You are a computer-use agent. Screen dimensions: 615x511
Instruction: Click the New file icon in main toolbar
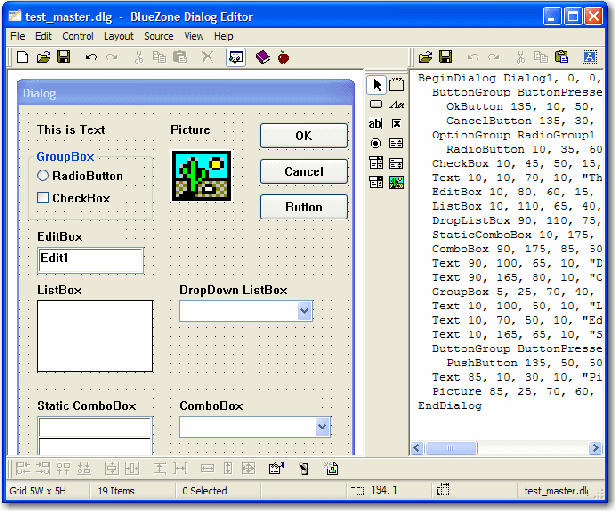pos(22,57)
